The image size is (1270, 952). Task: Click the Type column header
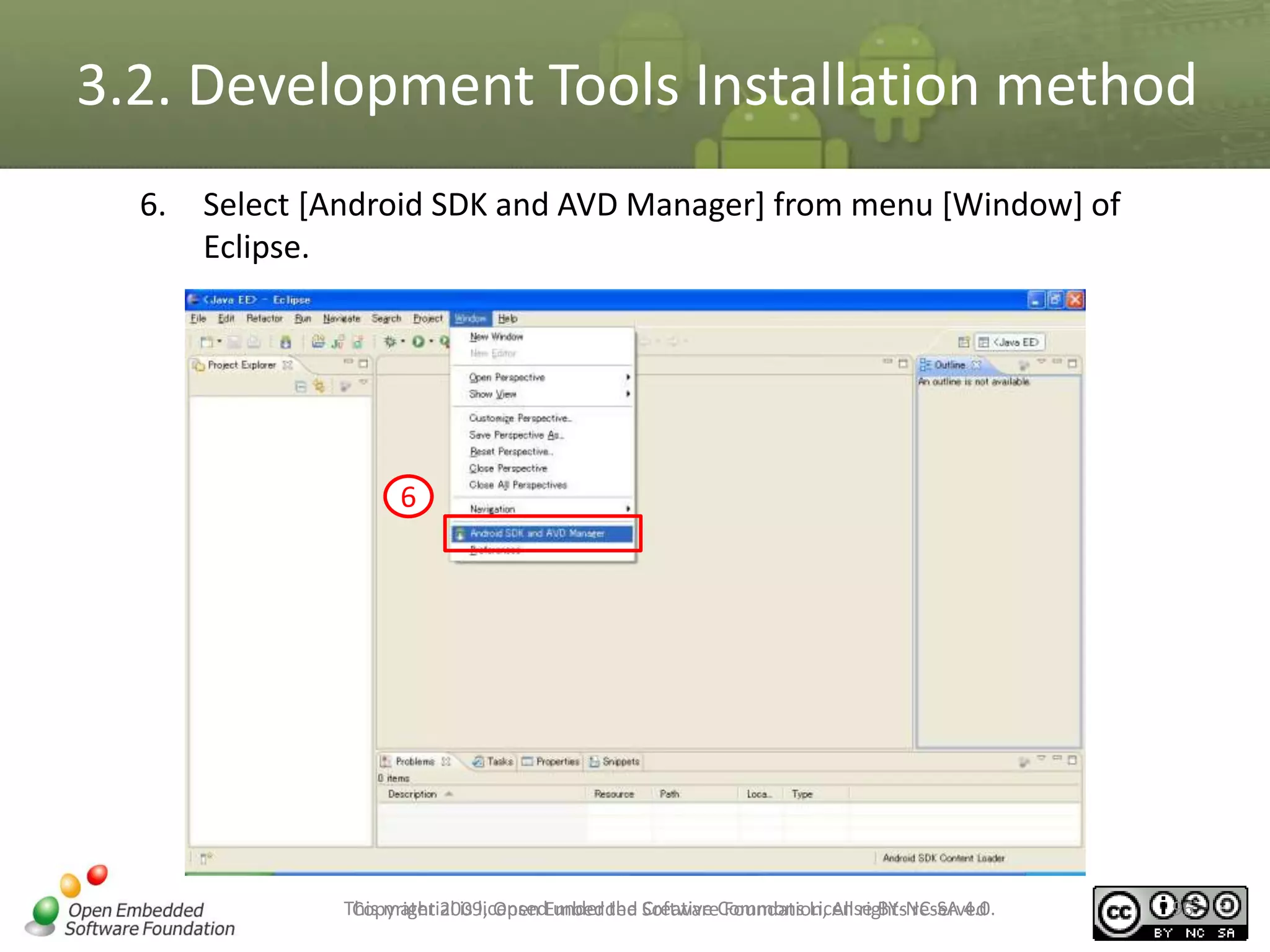tap(816, 794)
